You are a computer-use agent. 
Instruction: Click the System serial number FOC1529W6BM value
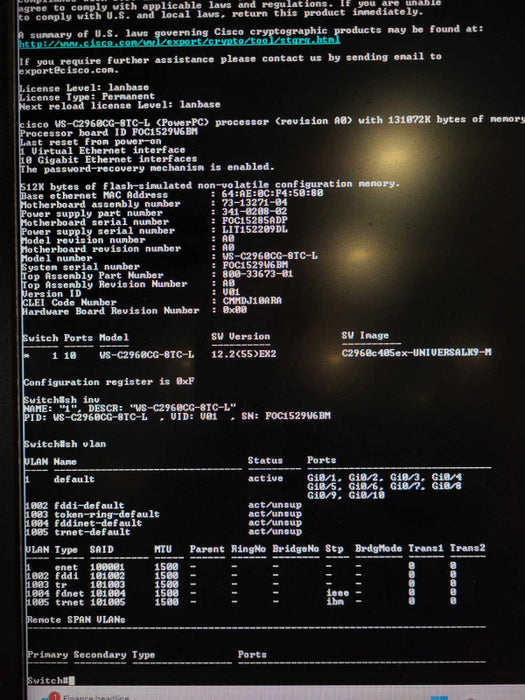pyautogui.click(x=255, y=265)
